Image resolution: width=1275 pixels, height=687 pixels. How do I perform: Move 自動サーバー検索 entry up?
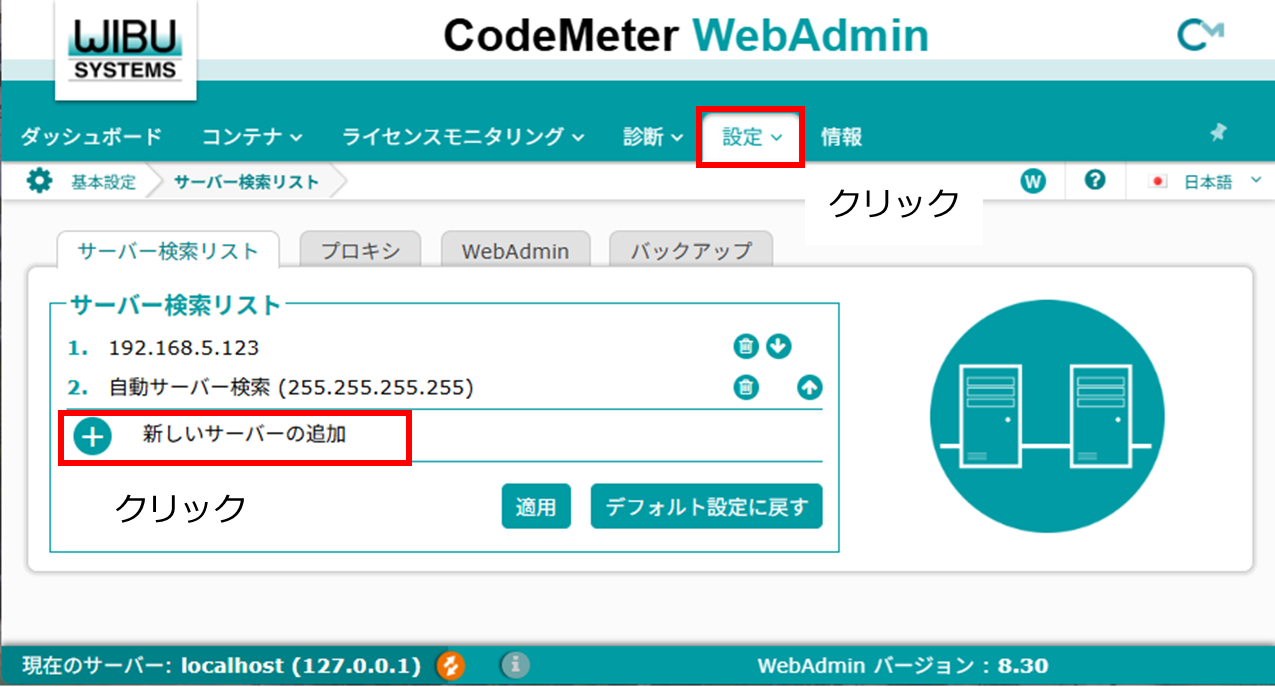click(810, 387)
